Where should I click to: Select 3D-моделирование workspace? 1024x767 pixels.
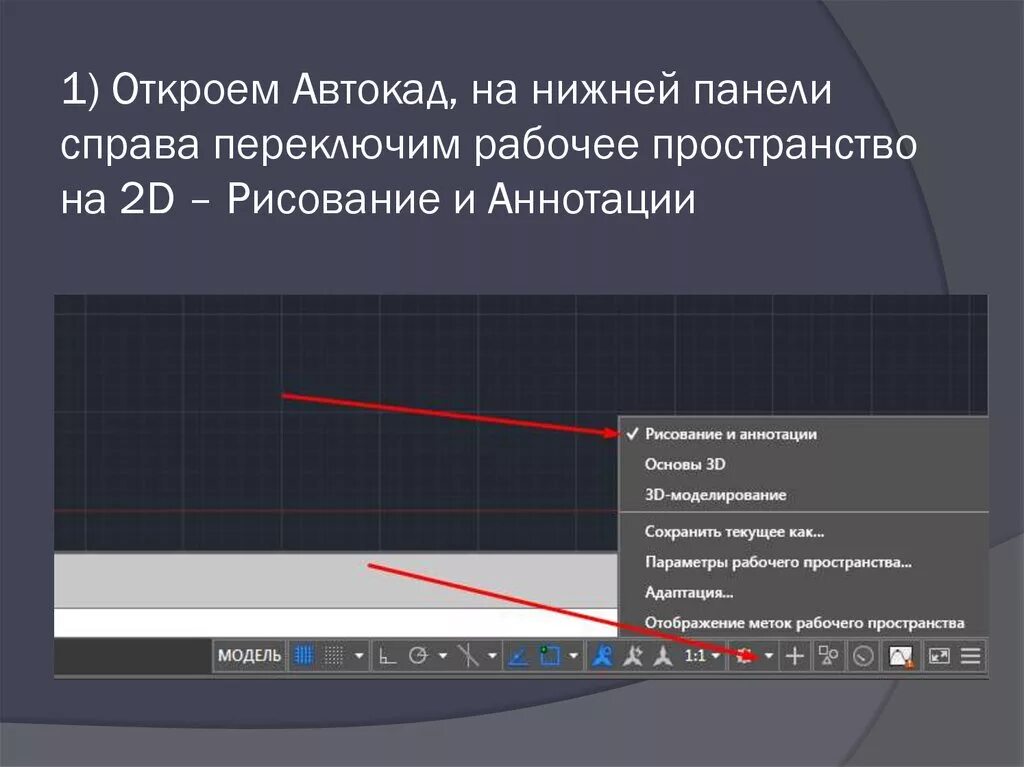[803, 495]
